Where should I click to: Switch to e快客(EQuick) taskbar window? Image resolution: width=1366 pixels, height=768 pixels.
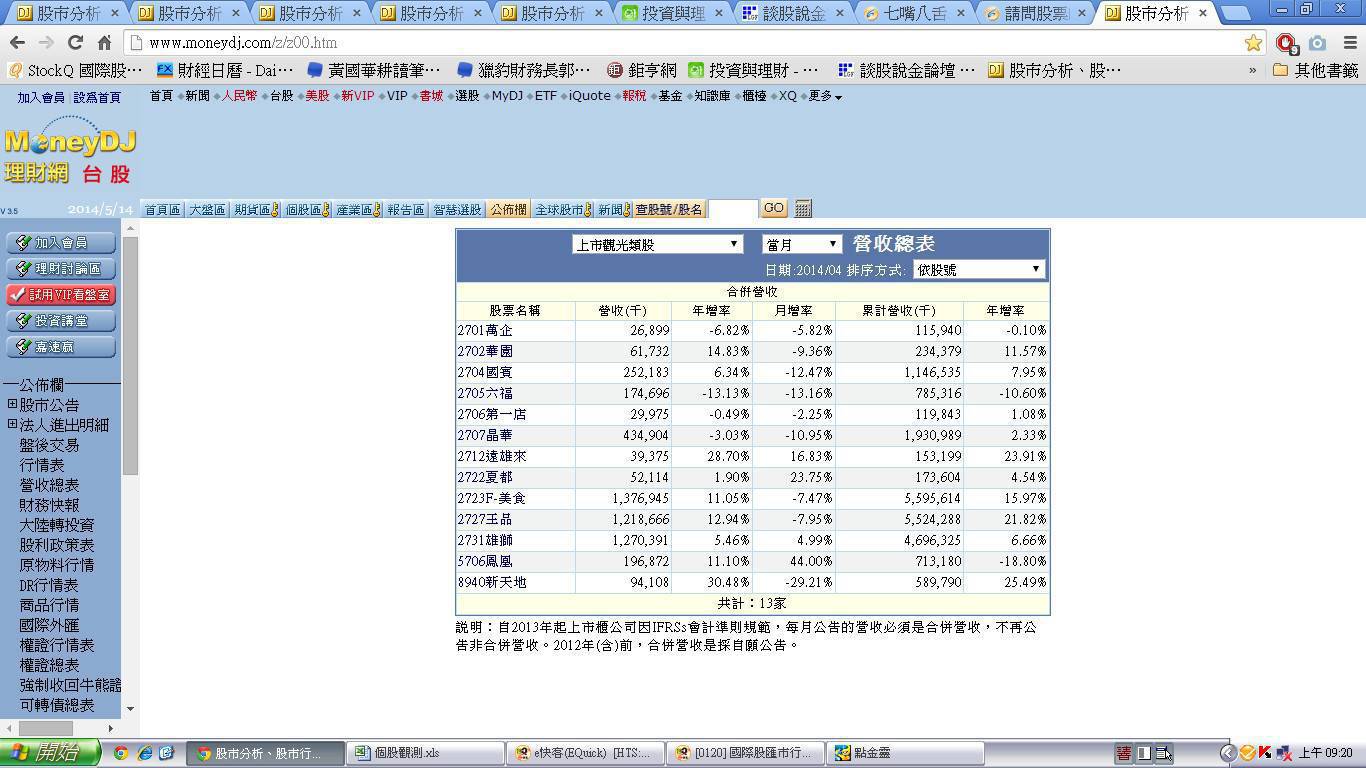coord(586,753)
